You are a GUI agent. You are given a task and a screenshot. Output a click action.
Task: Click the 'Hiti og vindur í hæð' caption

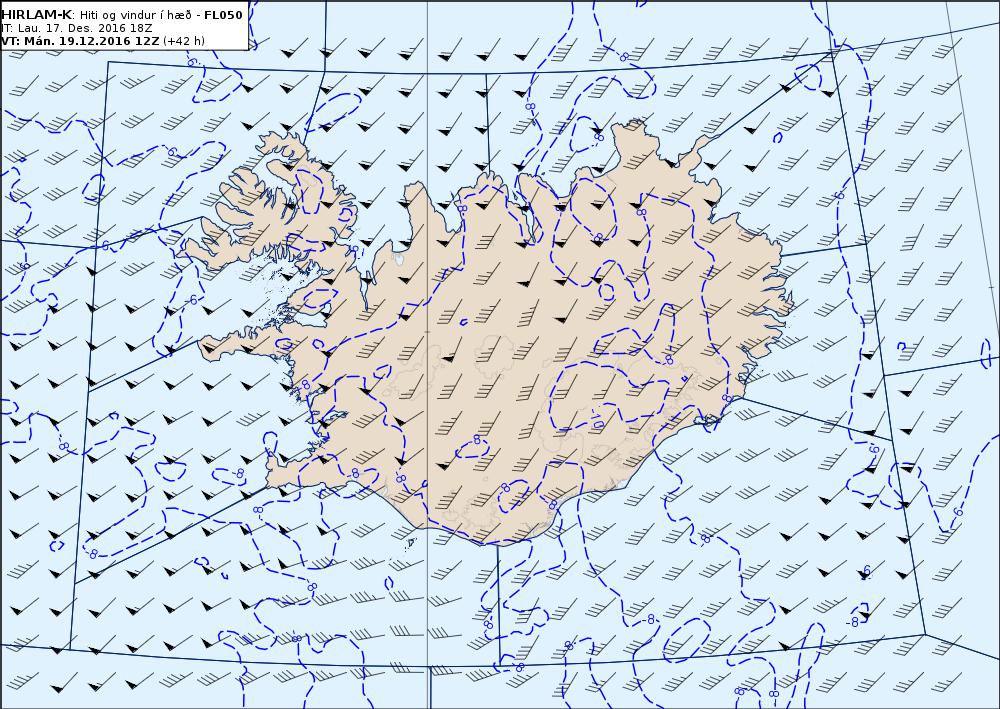tap(135, 15)
